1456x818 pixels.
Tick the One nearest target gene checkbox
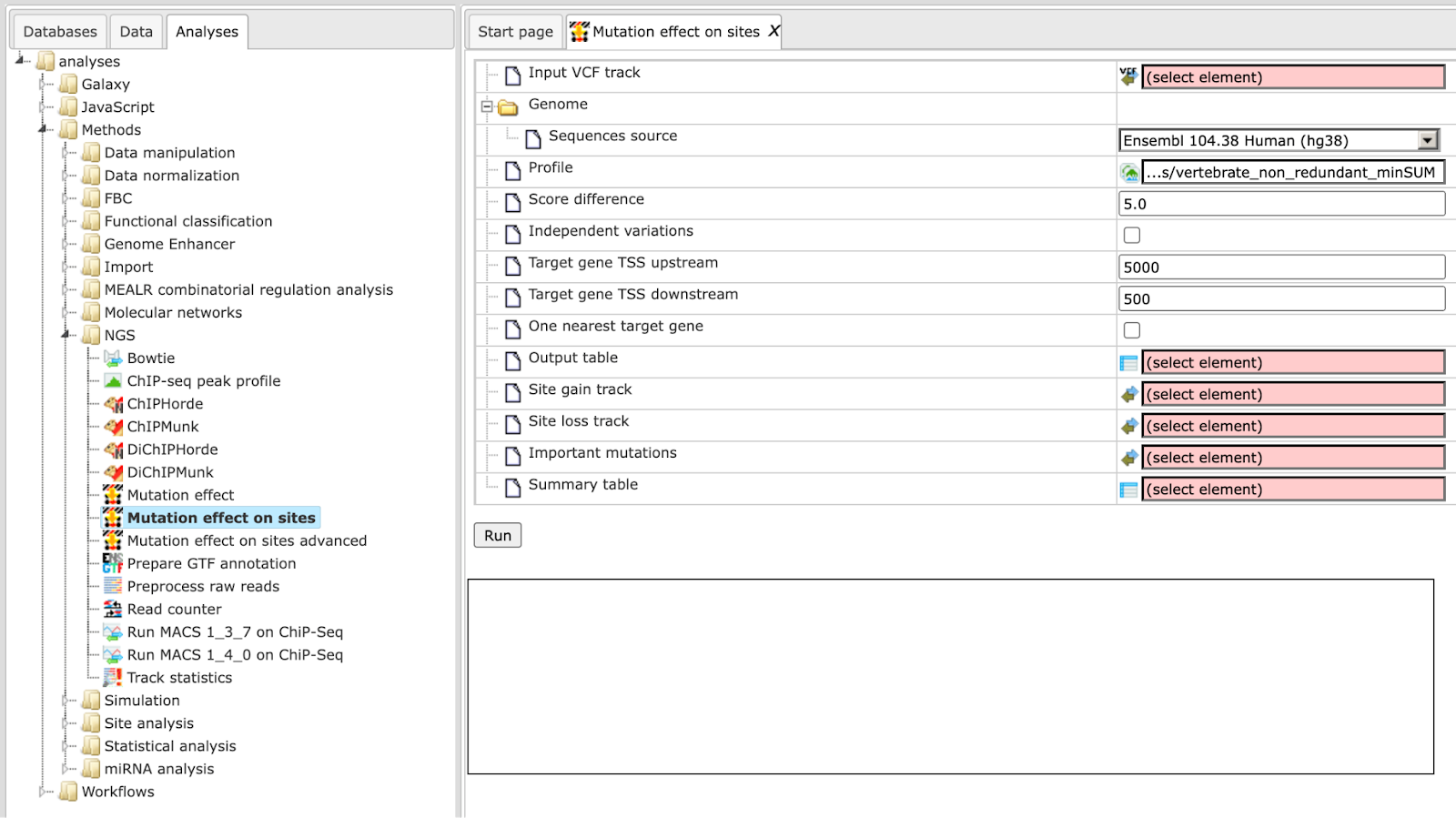click(1131, 330)
